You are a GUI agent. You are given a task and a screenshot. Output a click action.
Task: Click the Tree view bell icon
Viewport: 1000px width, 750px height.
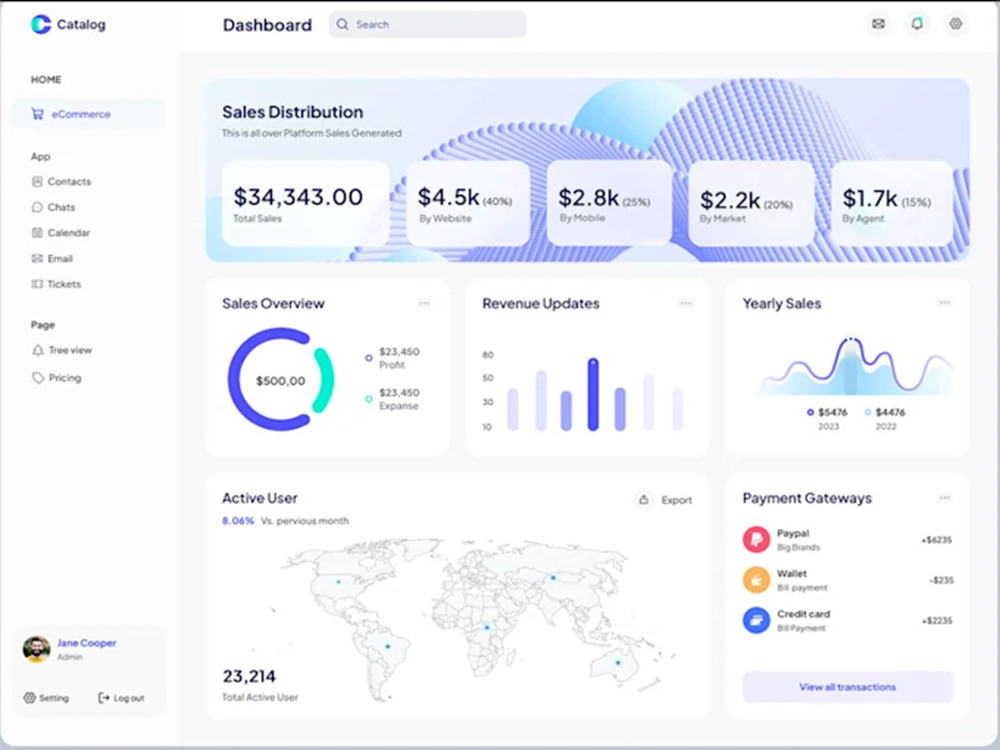[38, 350]
